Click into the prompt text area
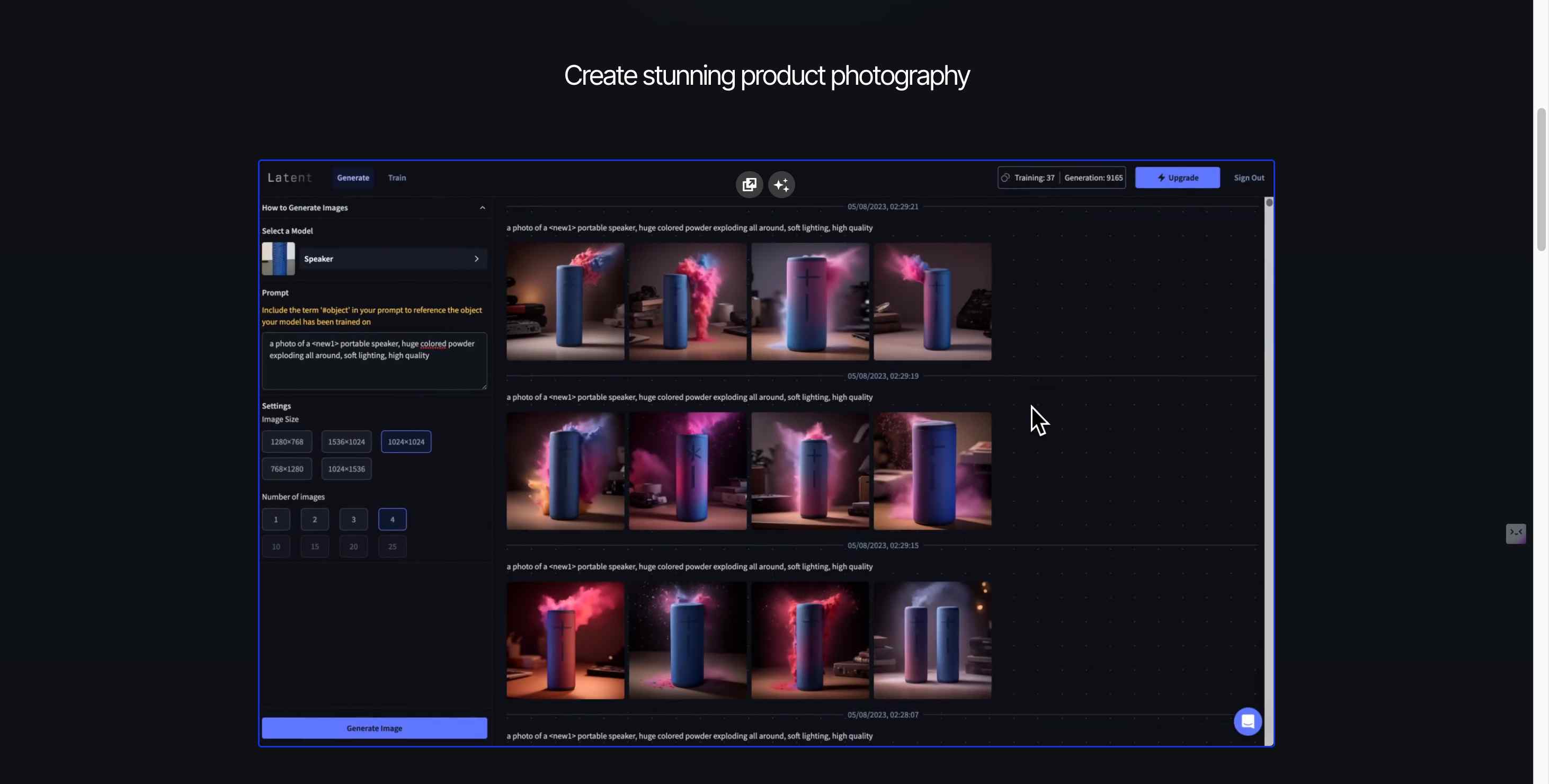 coord(374,361)
